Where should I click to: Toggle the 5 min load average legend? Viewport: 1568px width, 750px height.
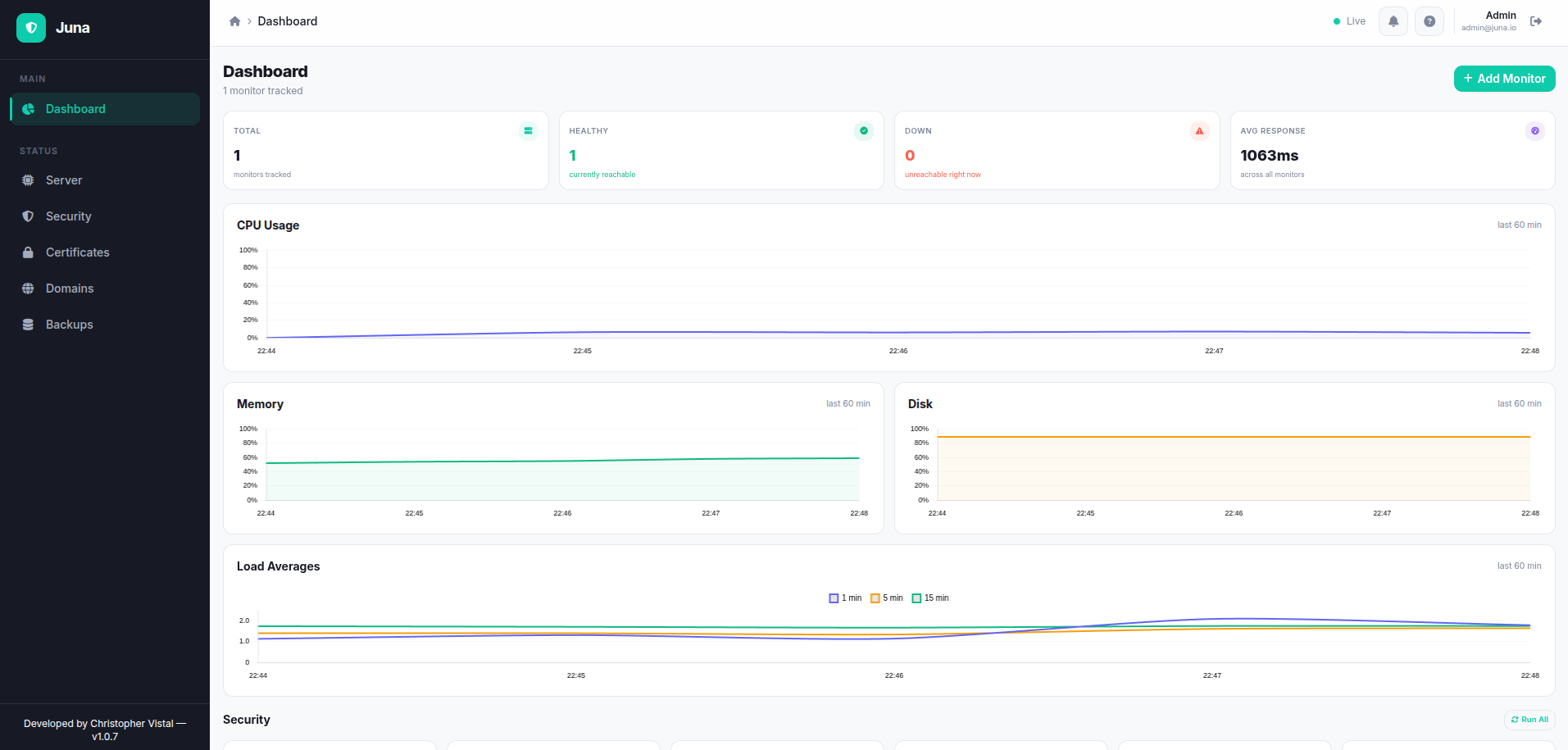pyautogui.click(x=887, y=598)
